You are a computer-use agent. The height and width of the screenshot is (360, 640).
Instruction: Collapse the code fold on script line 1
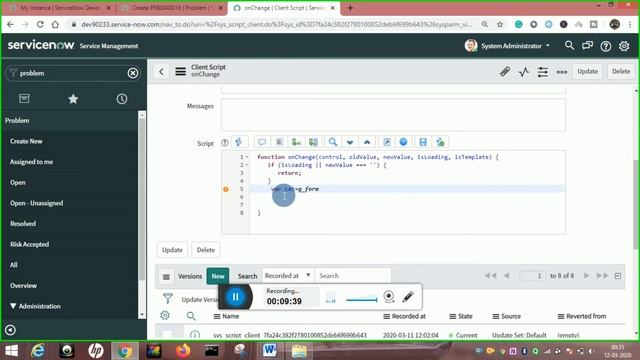247,157
